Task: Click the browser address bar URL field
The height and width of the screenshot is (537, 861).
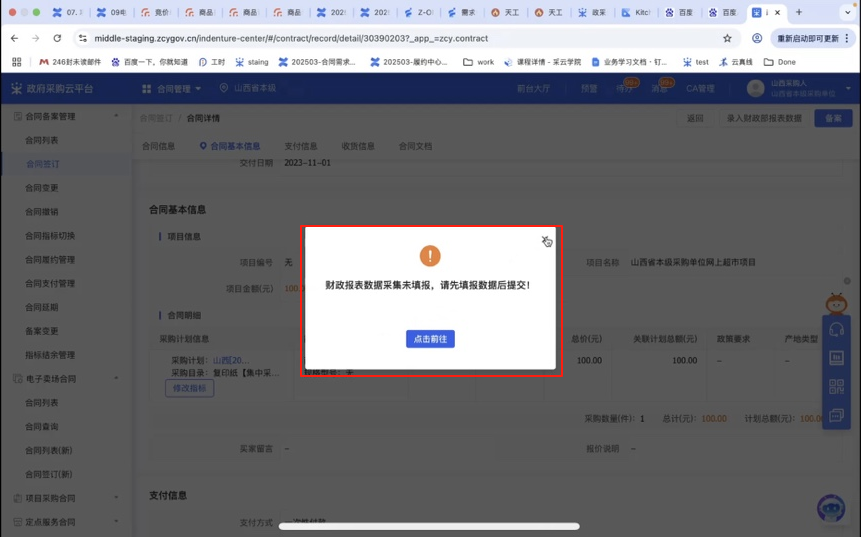Action: (400, 38)
